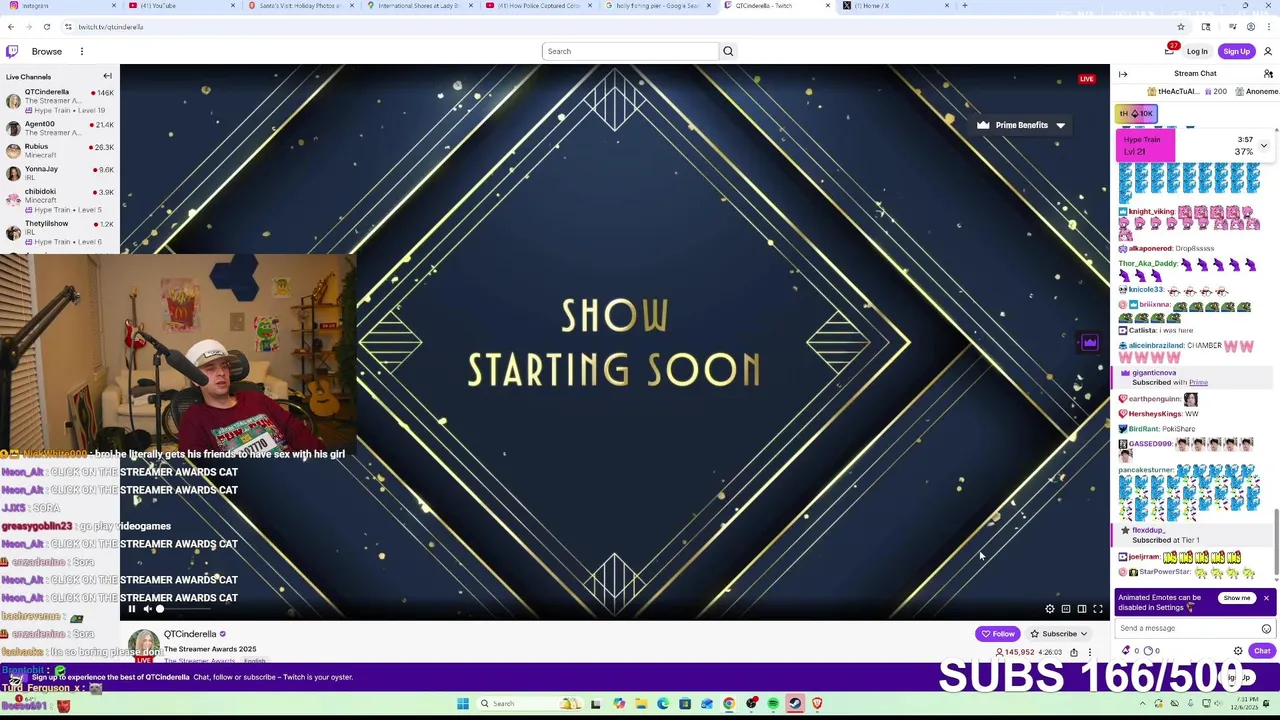The image size is (1280, 720).
Task: Collapse the Stream Chat panel
Action: coord(1123,74)
